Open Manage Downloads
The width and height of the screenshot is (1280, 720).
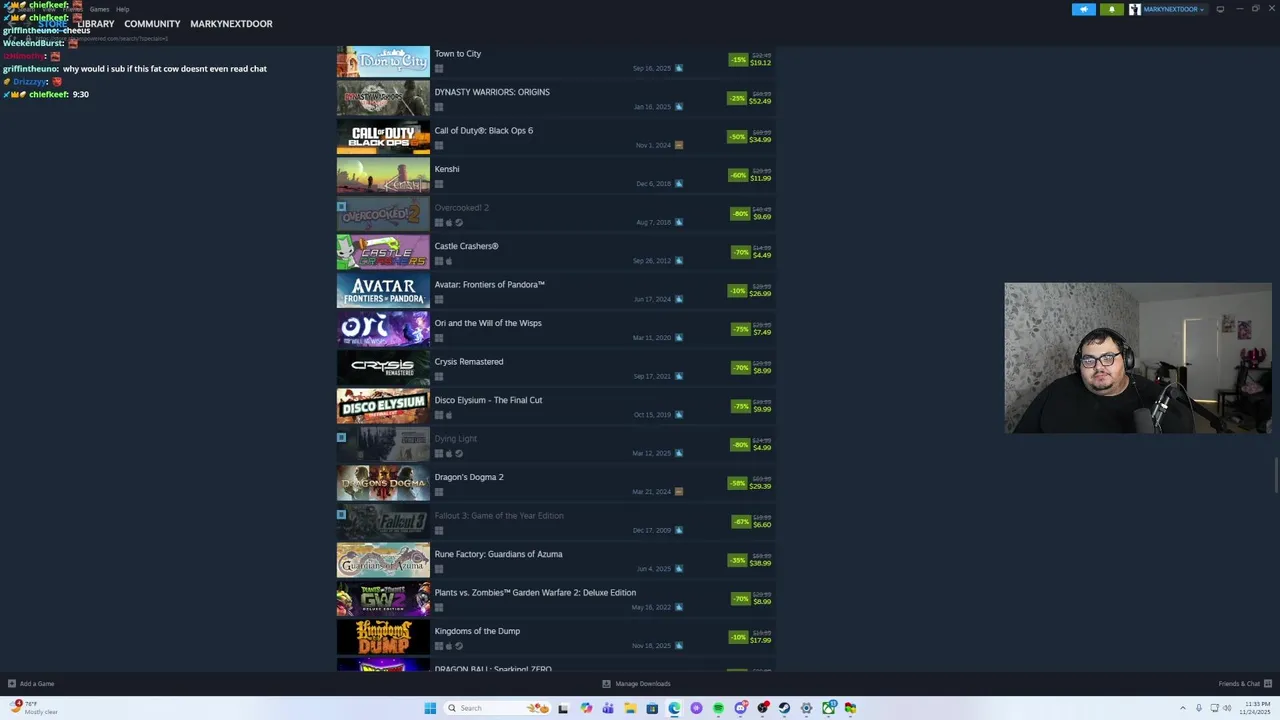tap(636, 684)
